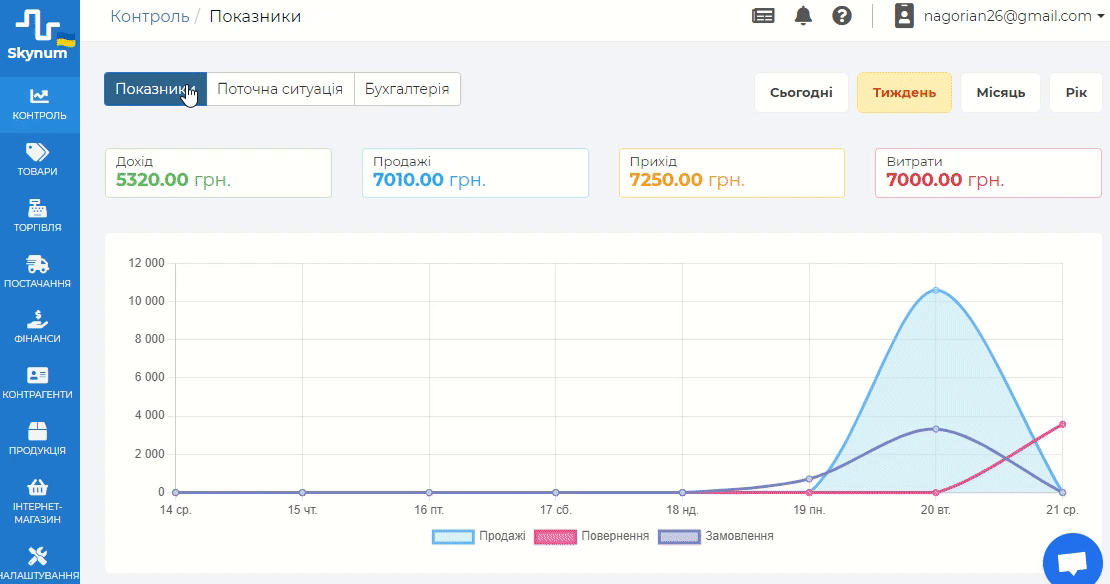
Task: Open the Контроль section in sidebar
Action: (40, 104)
